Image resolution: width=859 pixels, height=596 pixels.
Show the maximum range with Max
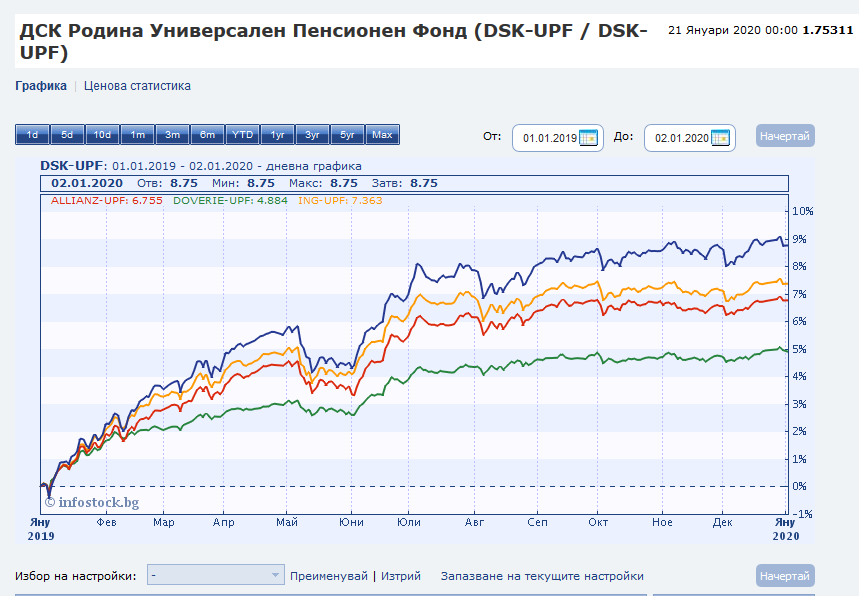tap(382, 135)
